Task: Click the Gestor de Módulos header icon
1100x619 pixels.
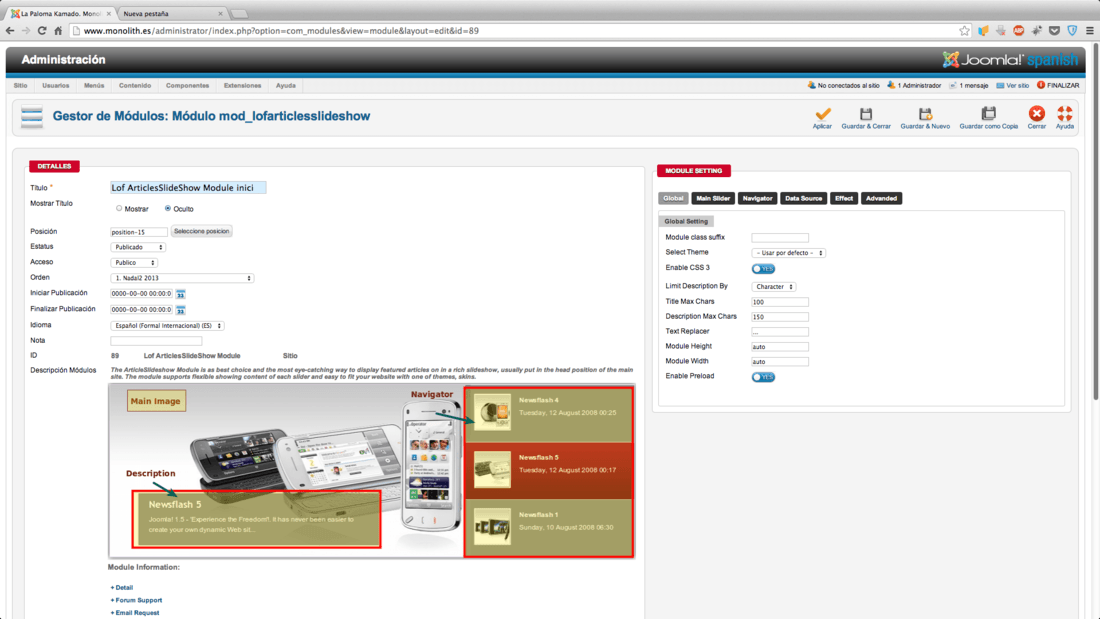Action: point(32,117)
